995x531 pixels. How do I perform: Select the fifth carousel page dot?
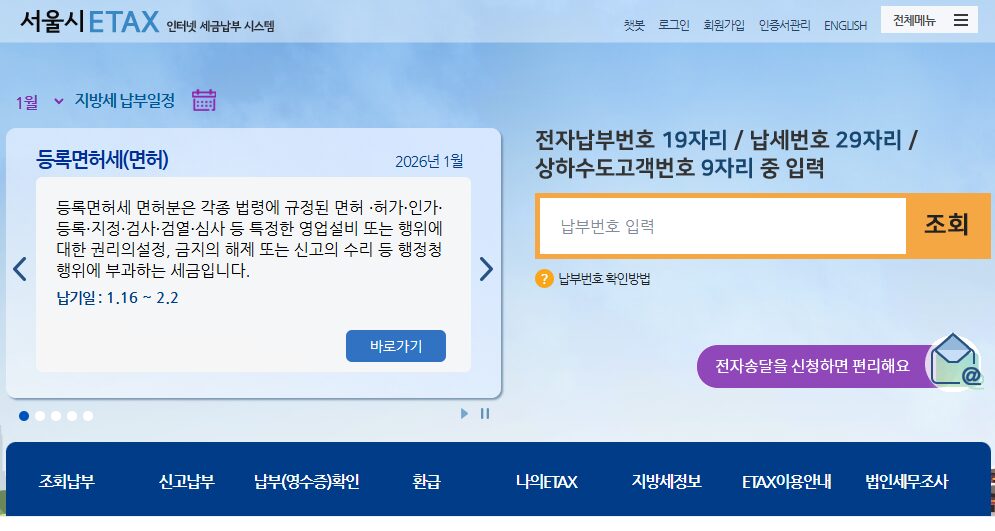click(88, 416)
